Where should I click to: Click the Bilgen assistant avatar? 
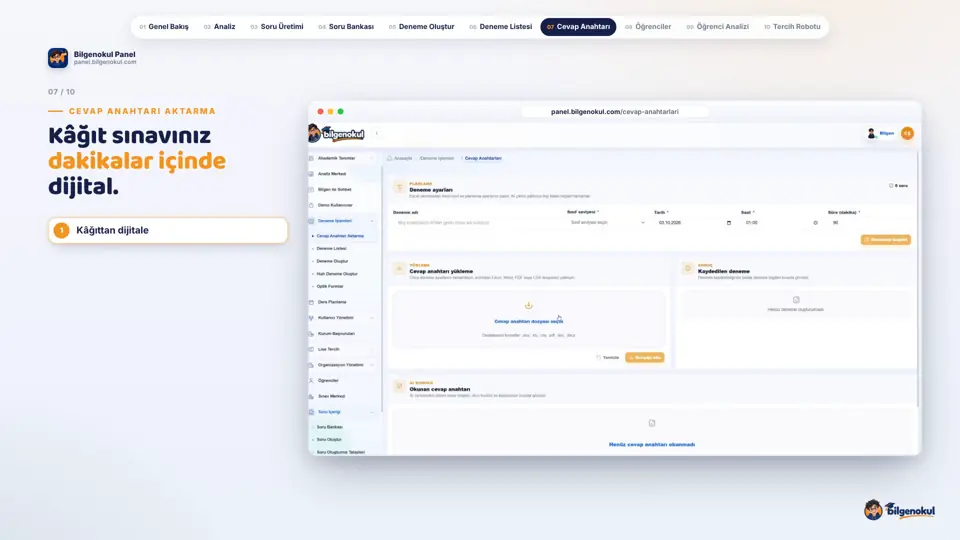coord(871,133)
